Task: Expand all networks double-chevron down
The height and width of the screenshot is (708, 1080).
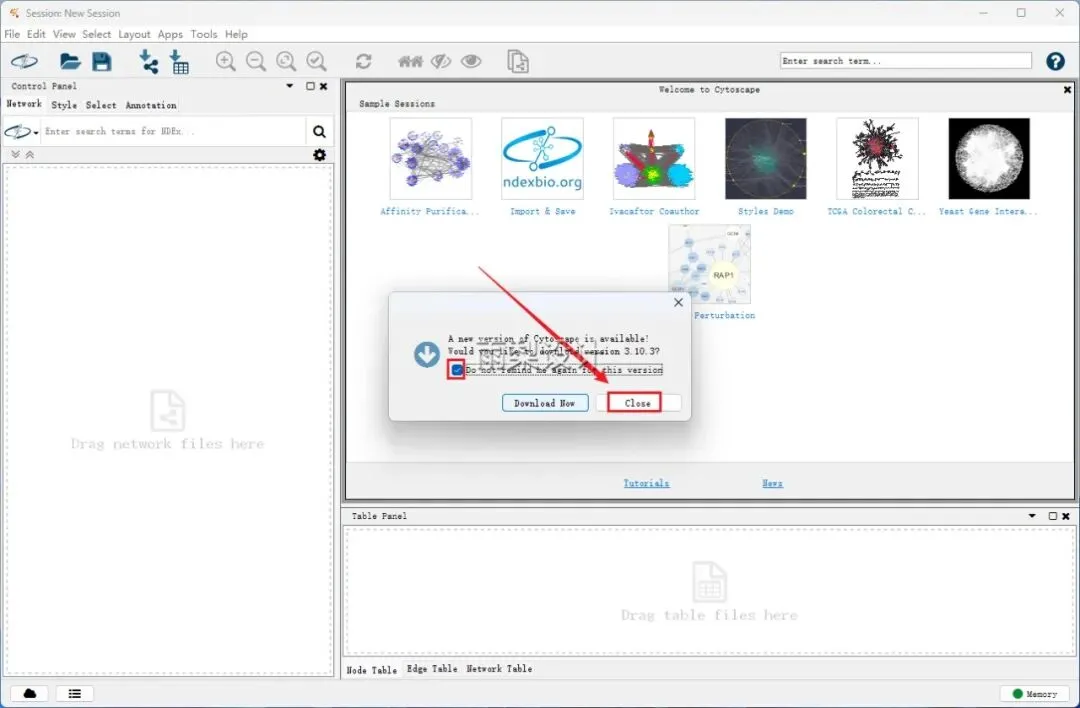Action: pyautogui.click(x=16, y=154)
